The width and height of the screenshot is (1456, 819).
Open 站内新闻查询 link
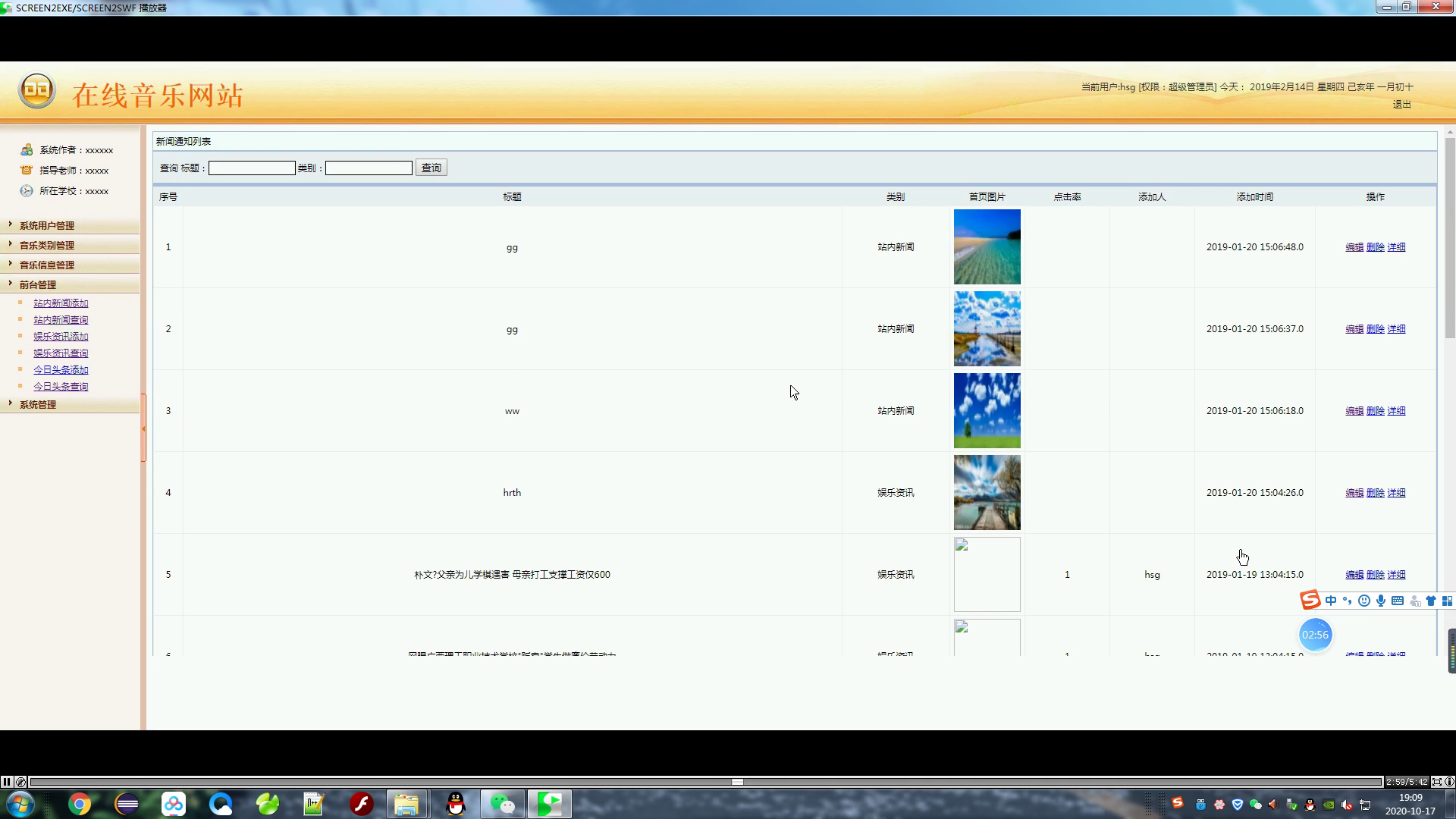tap(61, 320)
